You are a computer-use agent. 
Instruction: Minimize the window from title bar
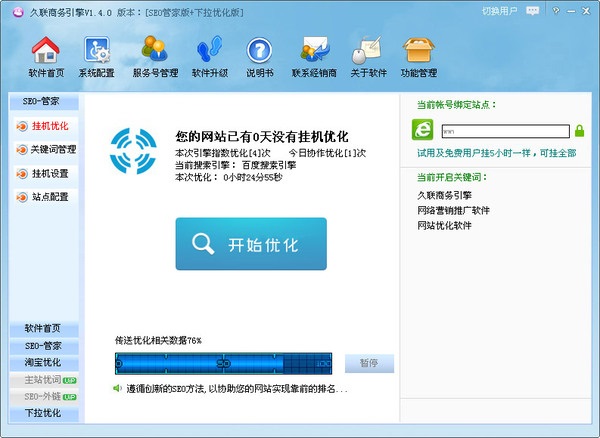(571, 11)
